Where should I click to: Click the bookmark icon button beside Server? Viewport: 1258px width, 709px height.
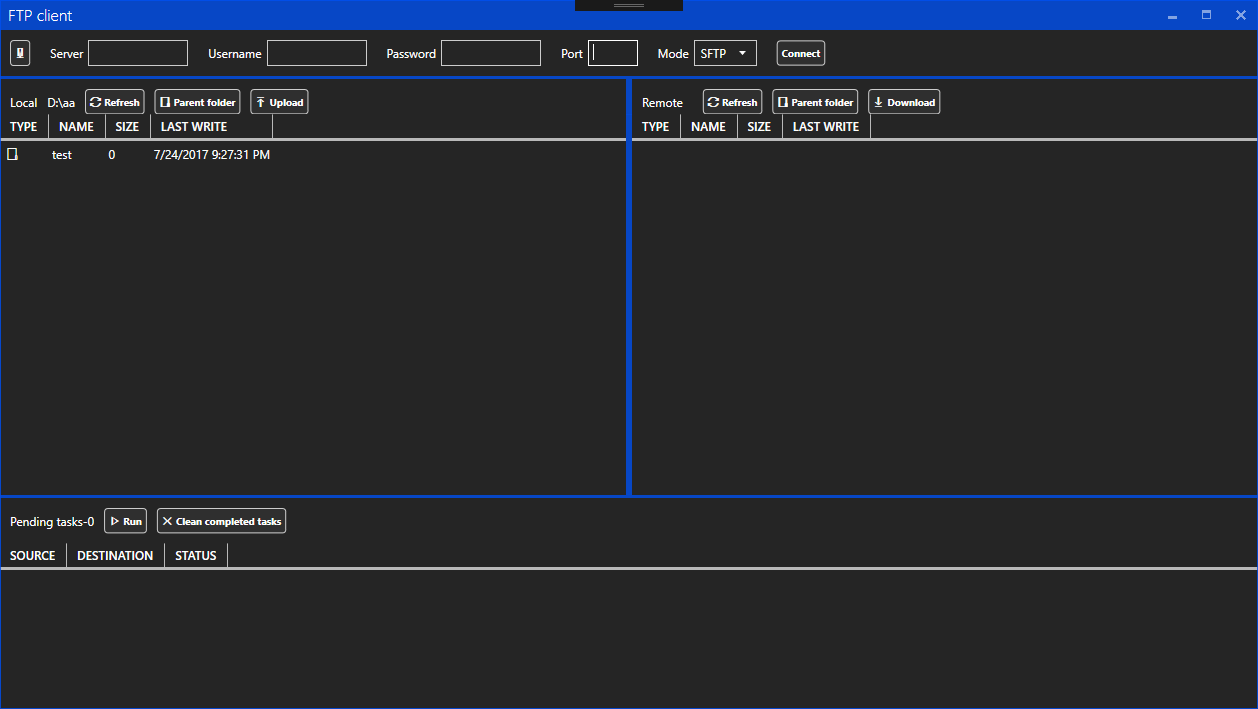point(20,53)
